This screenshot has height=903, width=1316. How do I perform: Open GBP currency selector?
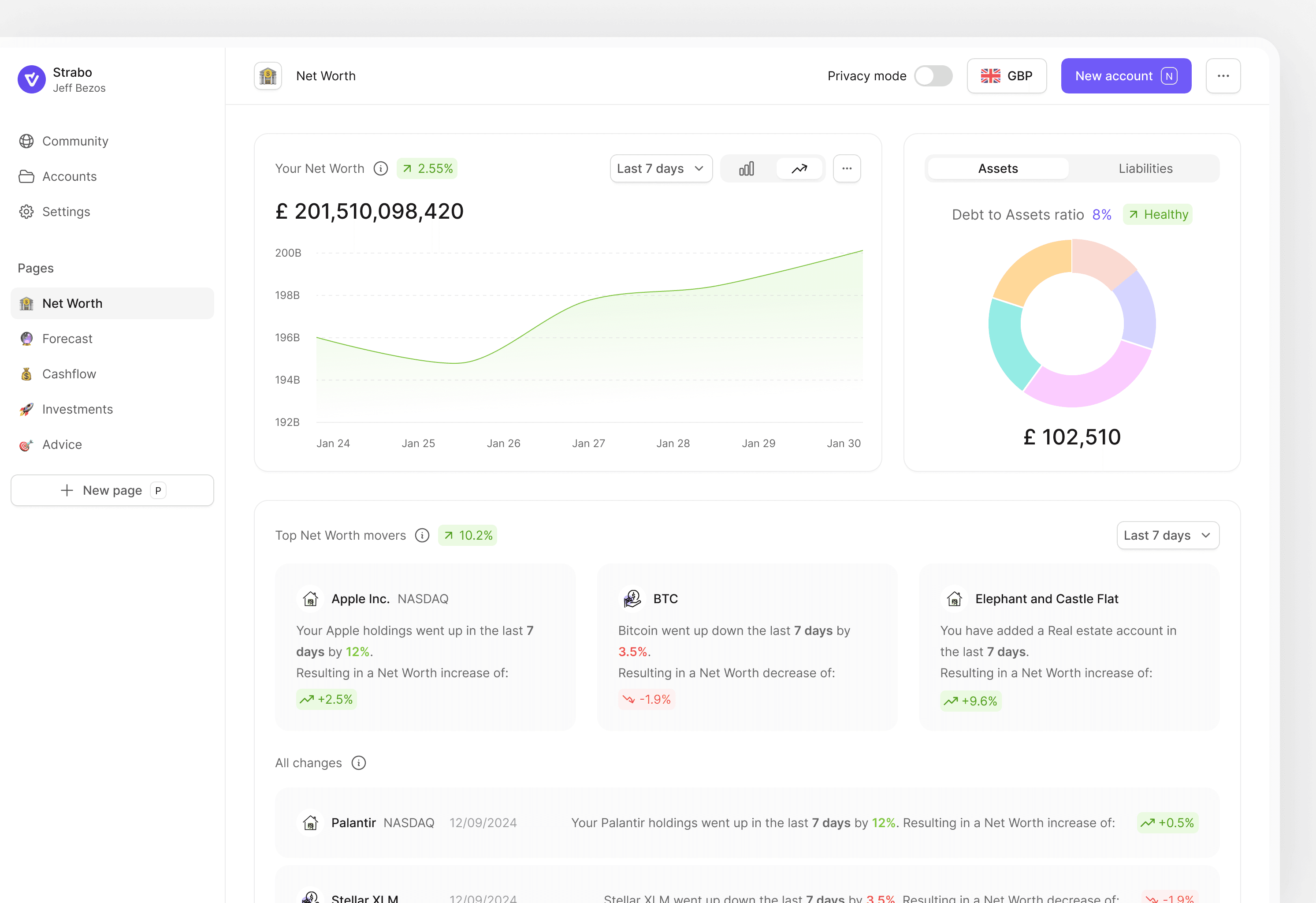[x=1006, y=76]
